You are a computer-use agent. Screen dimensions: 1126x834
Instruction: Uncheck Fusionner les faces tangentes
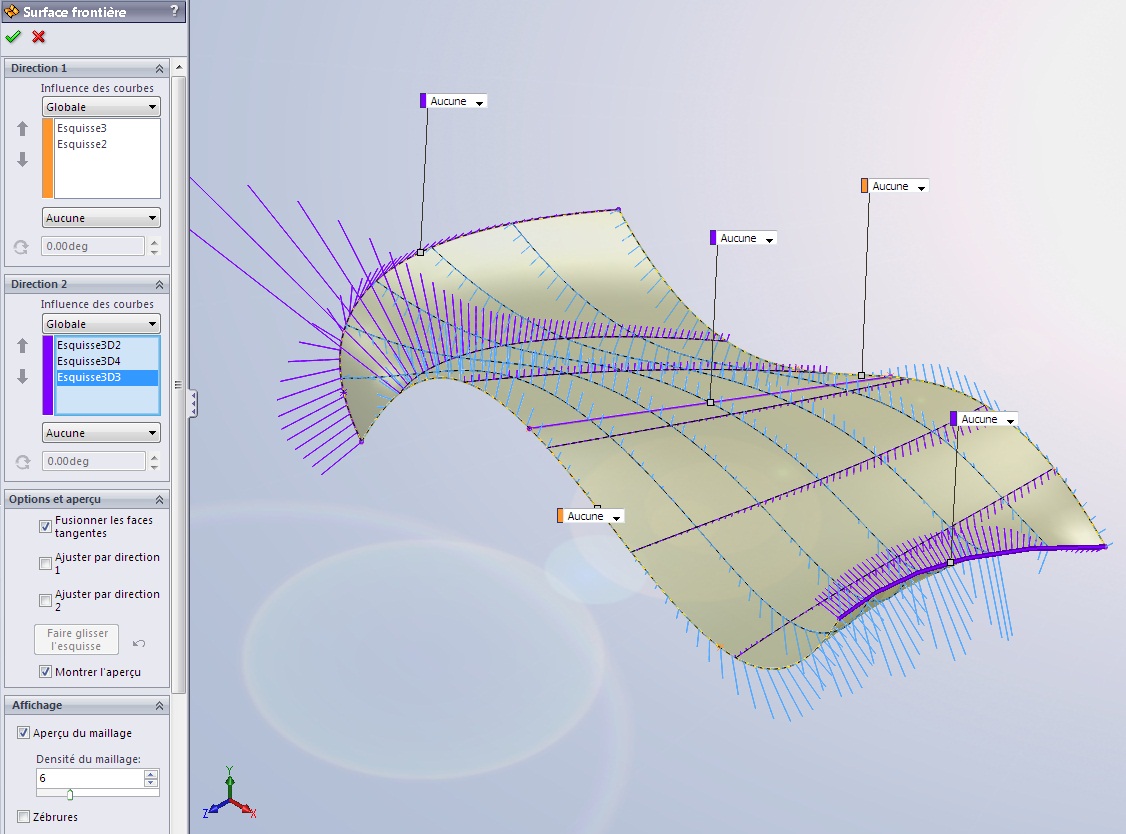click(x=45, y=526)
